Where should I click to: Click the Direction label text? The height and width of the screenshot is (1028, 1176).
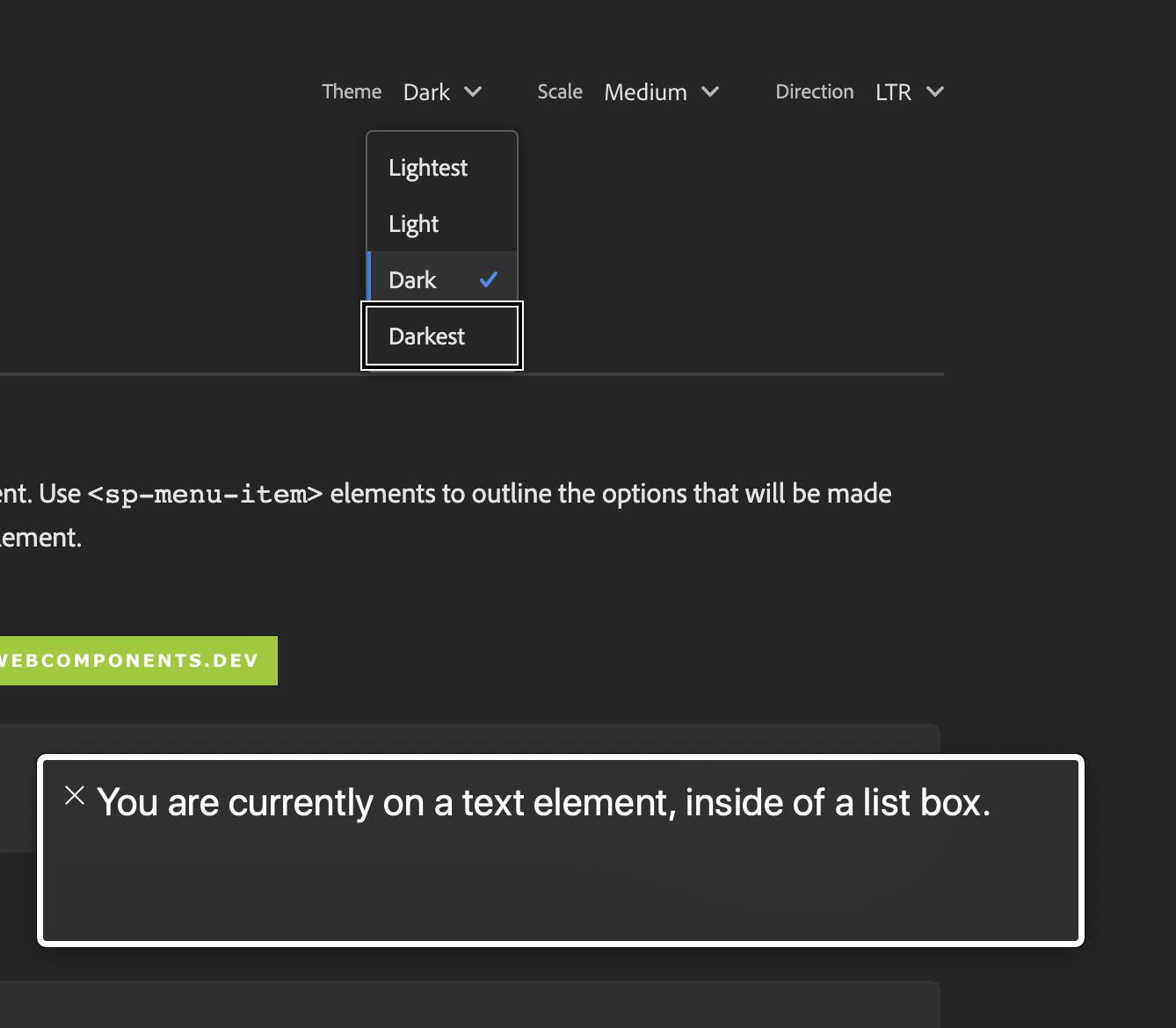814,91
